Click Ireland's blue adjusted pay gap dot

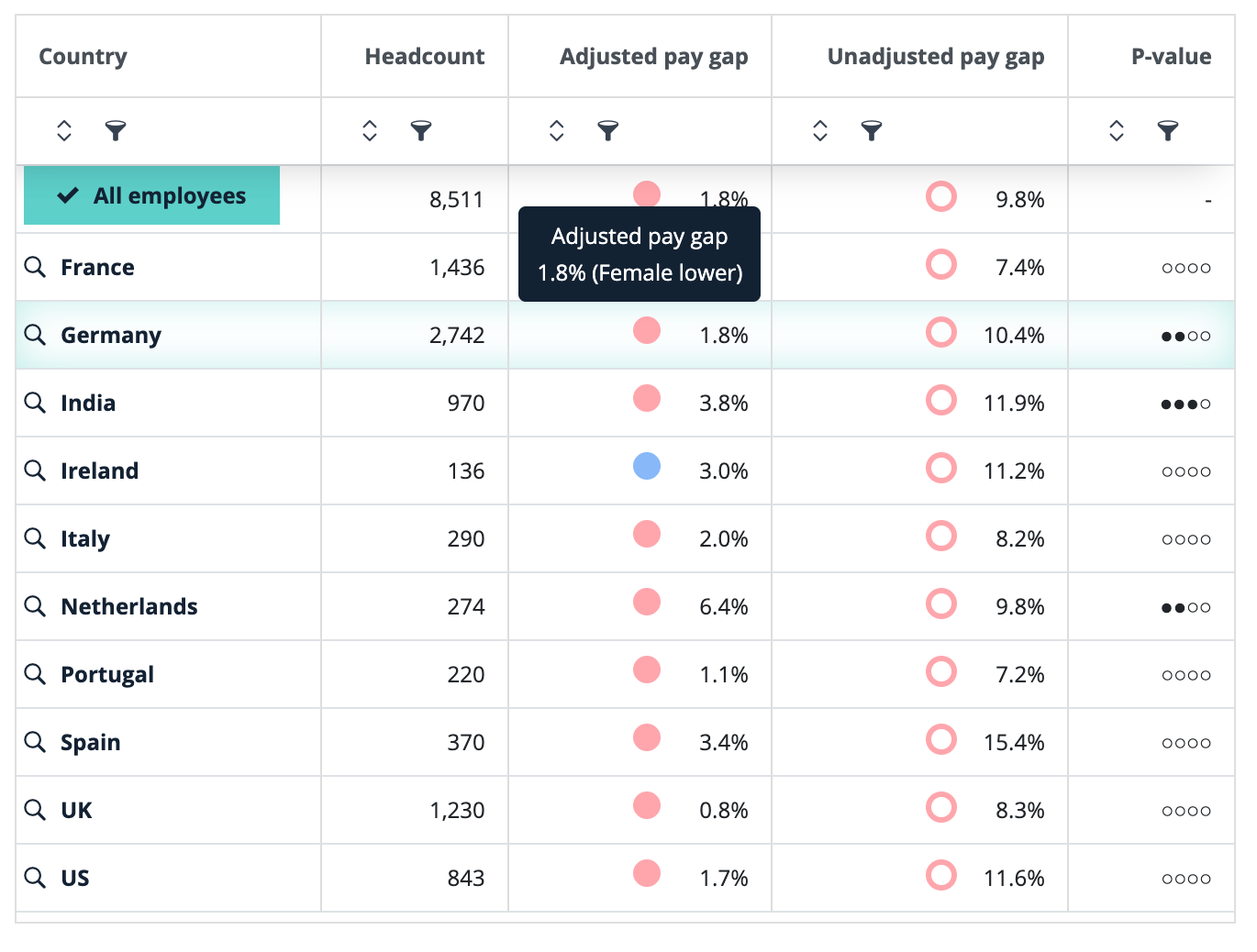click(647, 467)
